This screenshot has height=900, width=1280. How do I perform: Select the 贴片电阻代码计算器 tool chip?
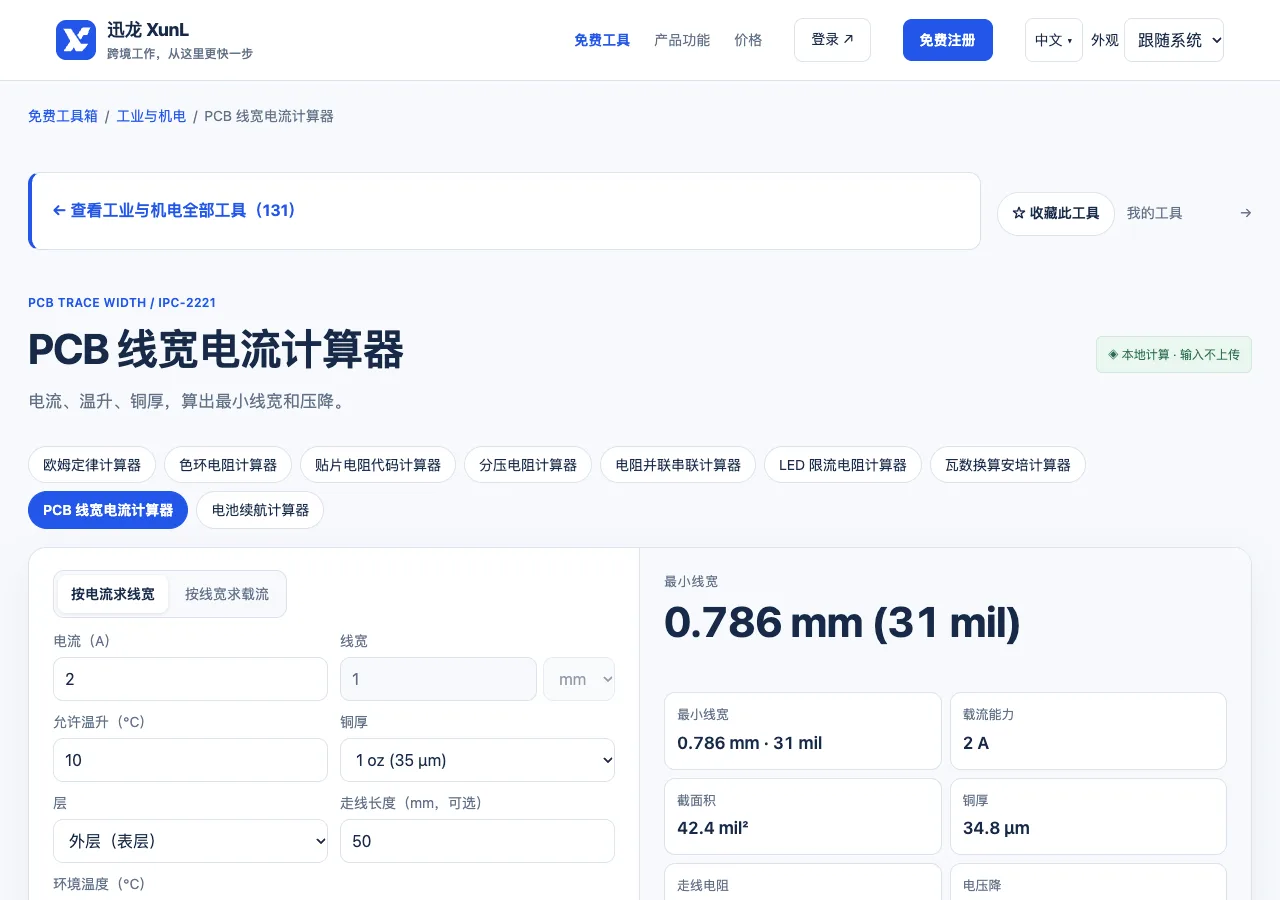click(378, 465)
